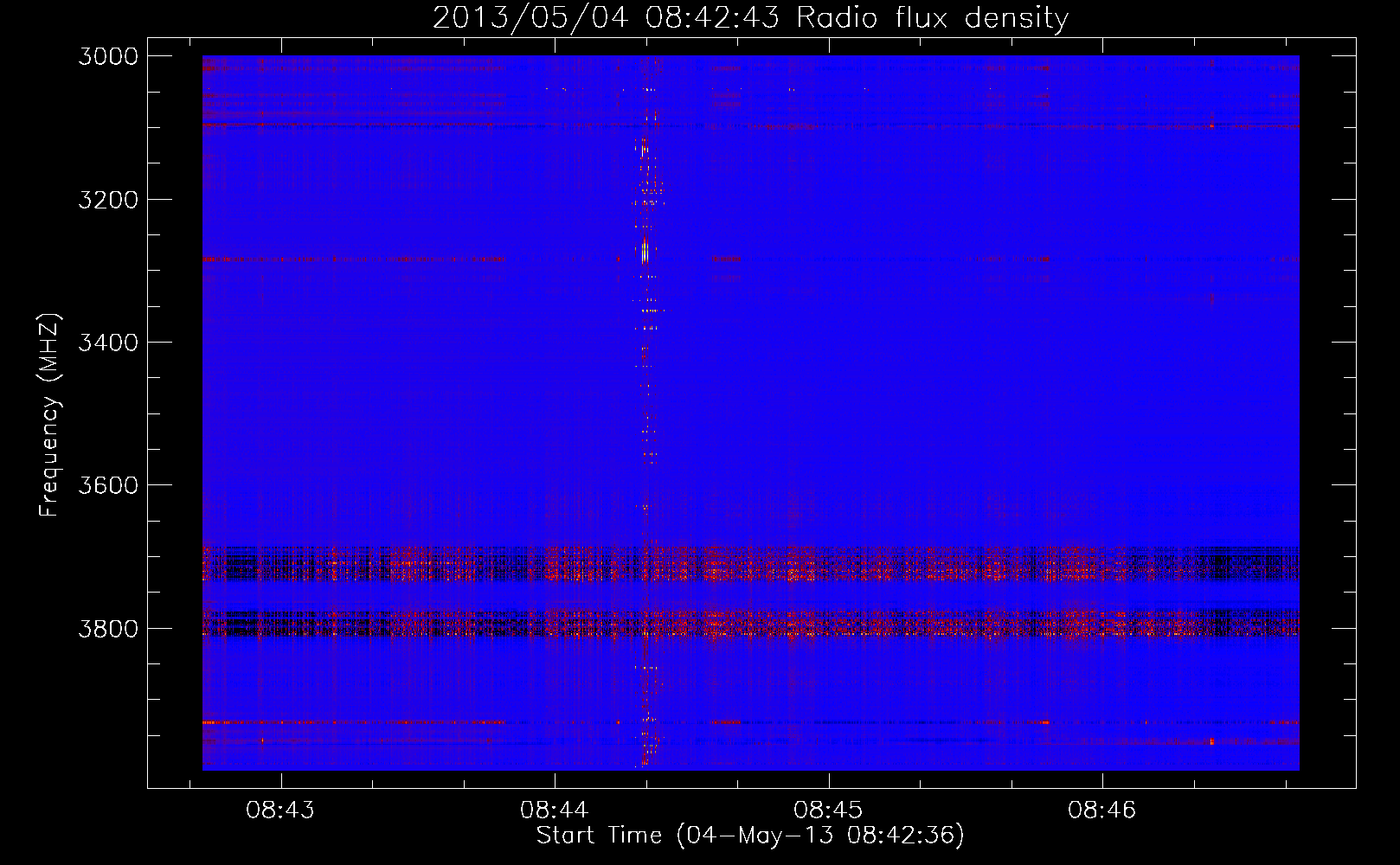Screen dimensions: 1400x865
Task: Click the 08:43 time axis label
Action: (280, 811)
